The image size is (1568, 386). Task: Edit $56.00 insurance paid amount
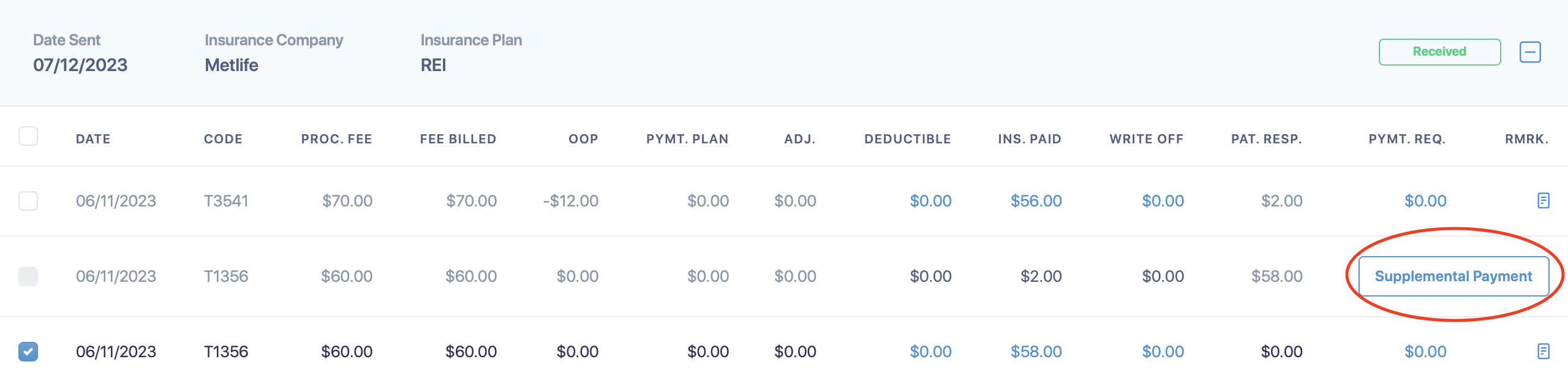(1036, 201)
